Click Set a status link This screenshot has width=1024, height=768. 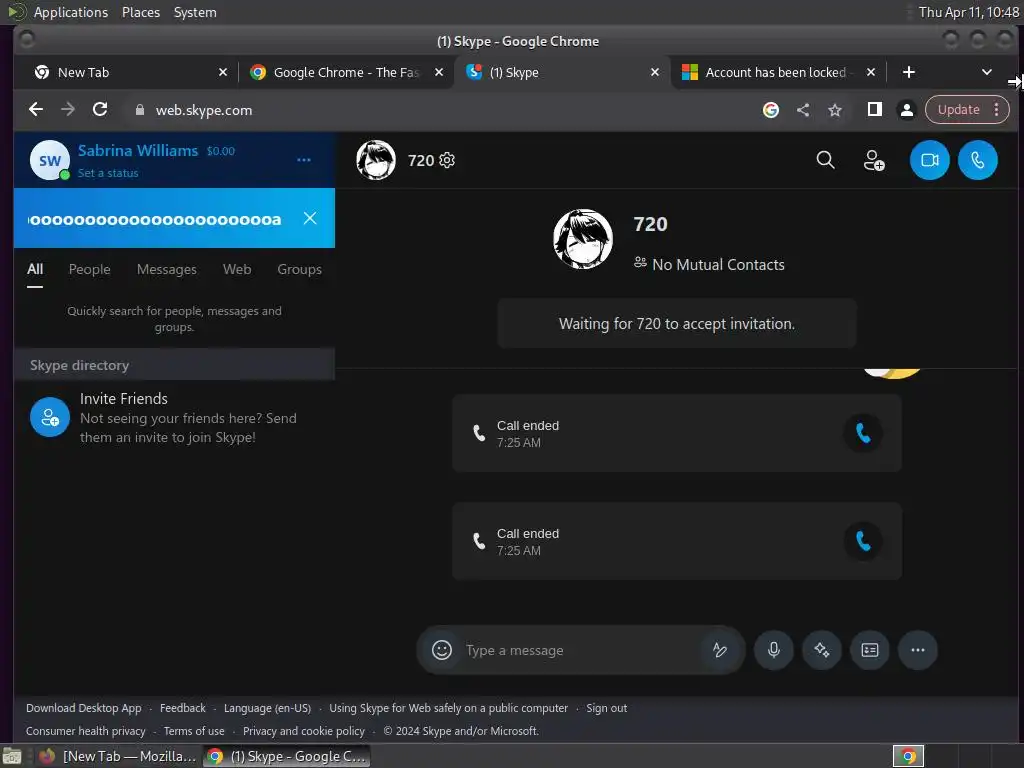click(x=108, y=173)
